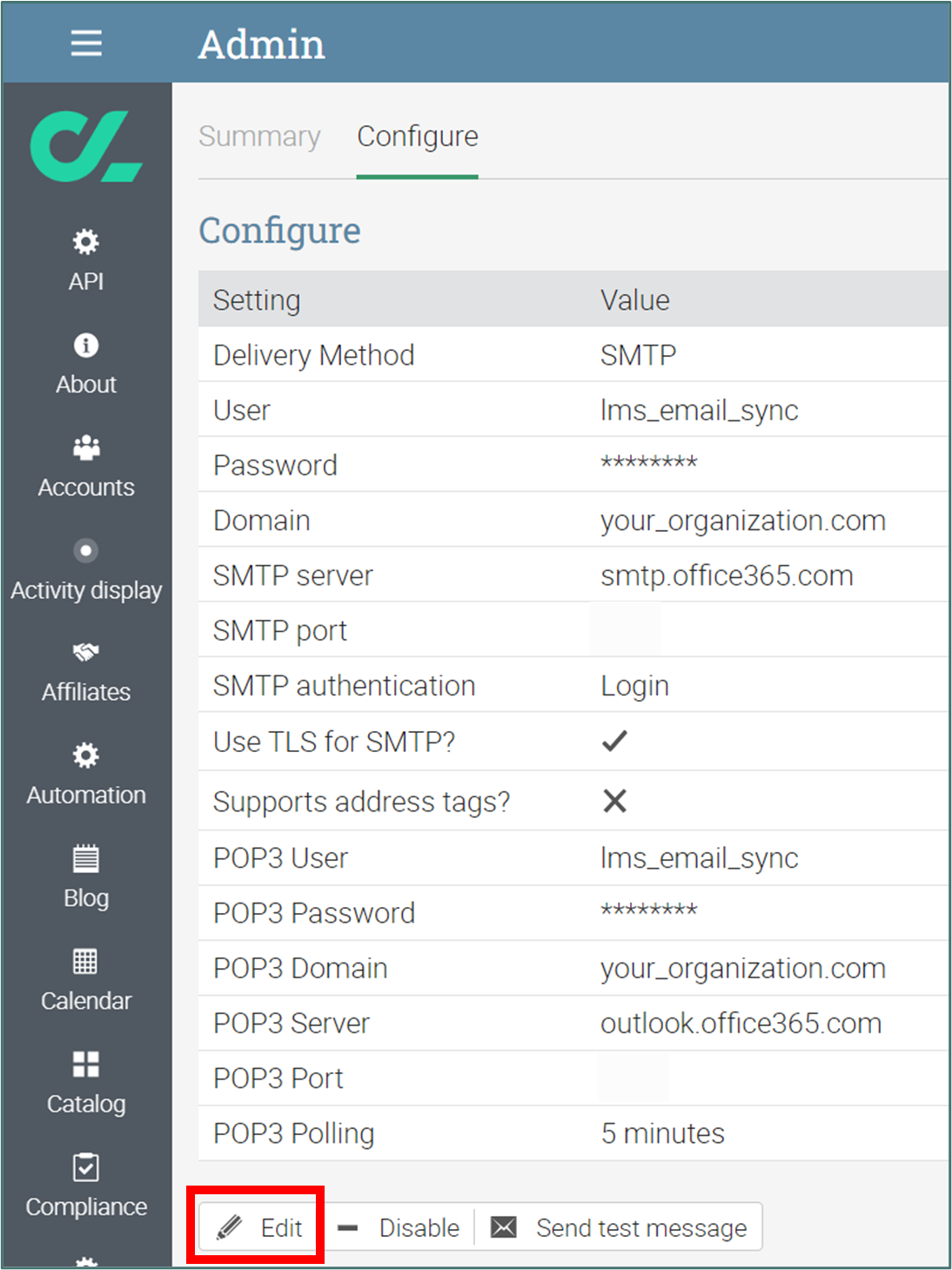Open the Calendar grid icon
The image size is (952, 1270).
pos(86,961)
